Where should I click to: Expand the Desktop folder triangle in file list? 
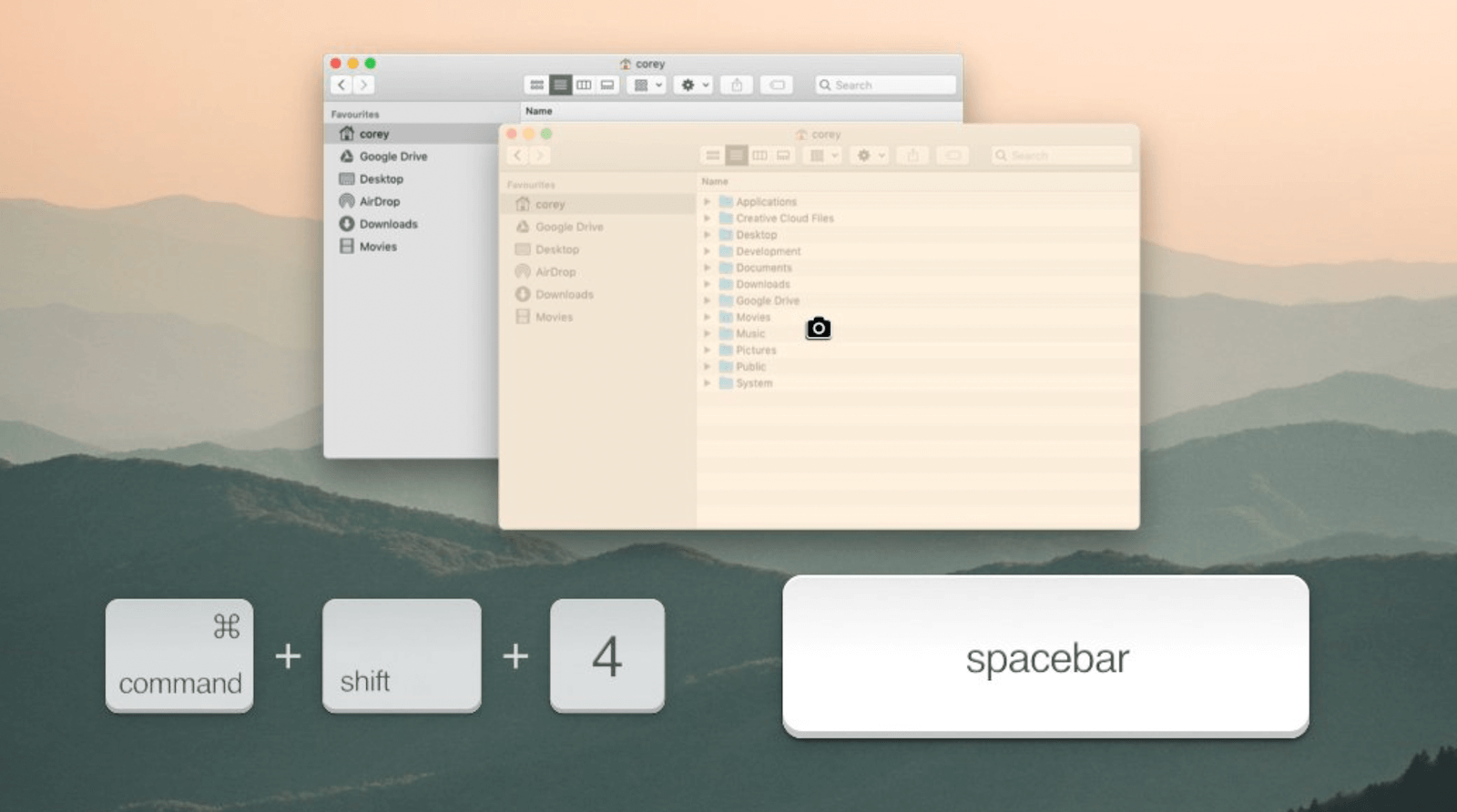click(707, 235)
